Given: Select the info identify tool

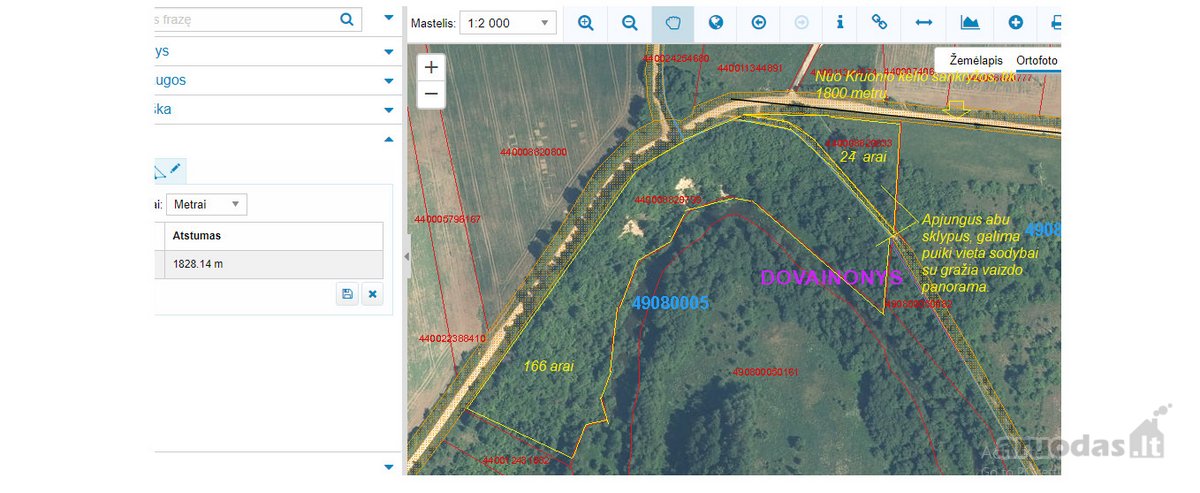Looking at the screenshot, I should click(840, 22).
